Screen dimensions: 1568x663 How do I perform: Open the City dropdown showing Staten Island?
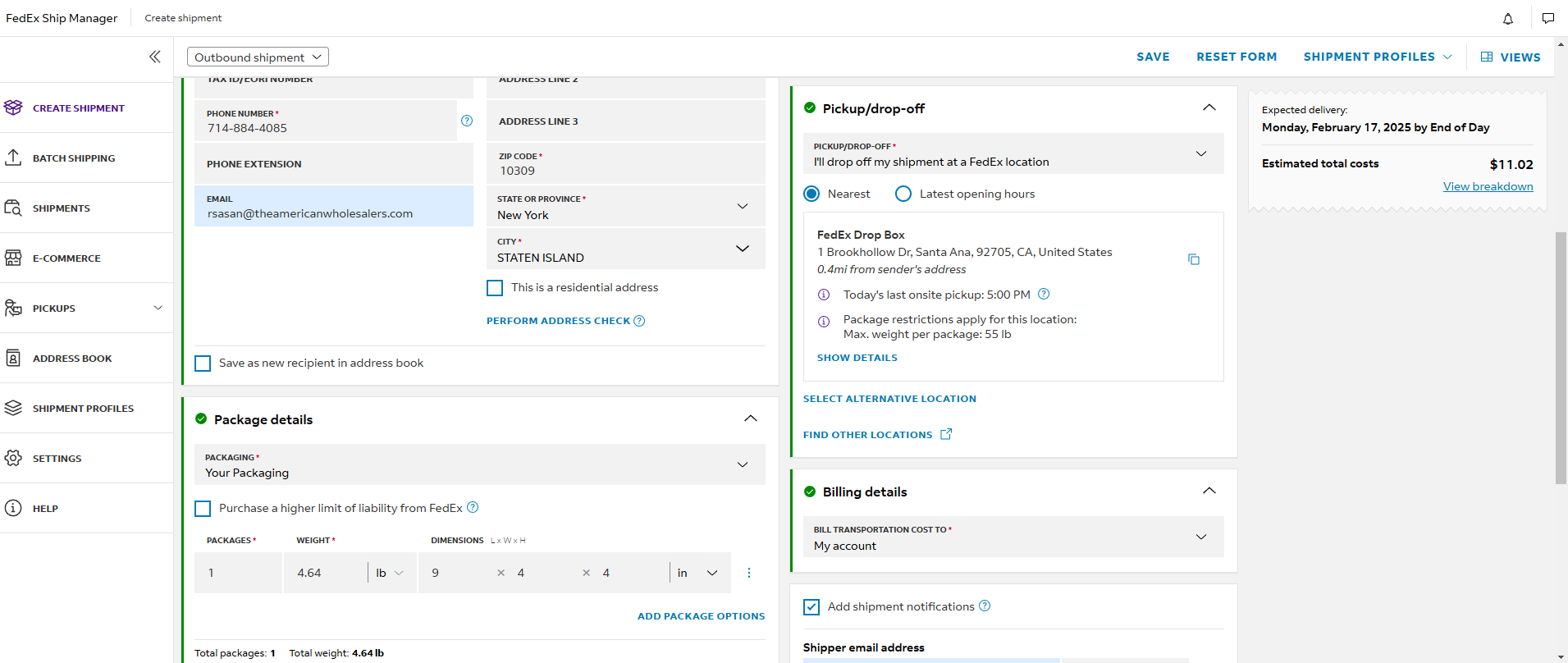626,249
